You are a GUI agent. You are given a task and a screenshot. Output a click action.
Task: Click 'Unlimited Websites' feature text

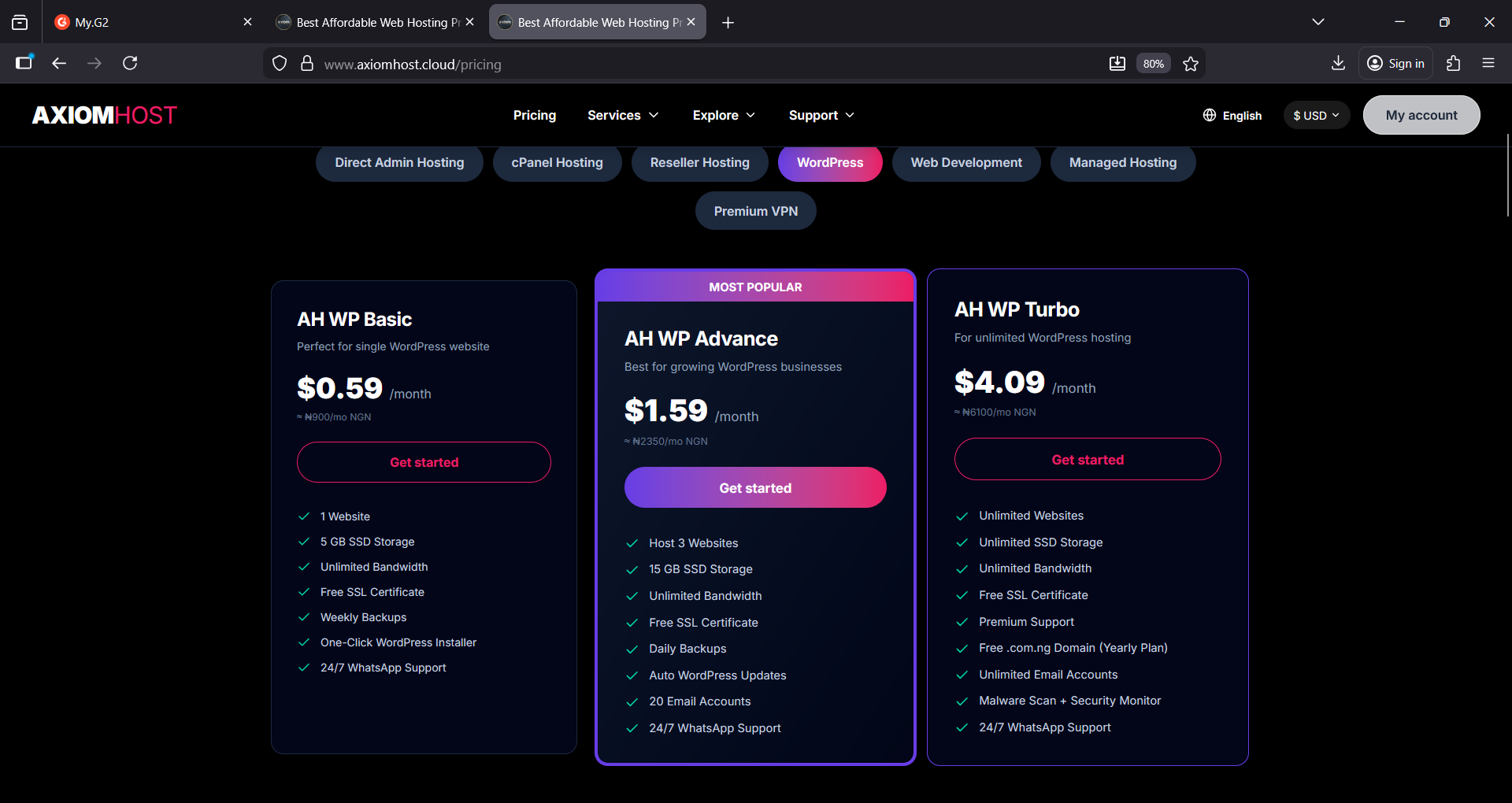pyautogui.click(x=1031, y=516)
